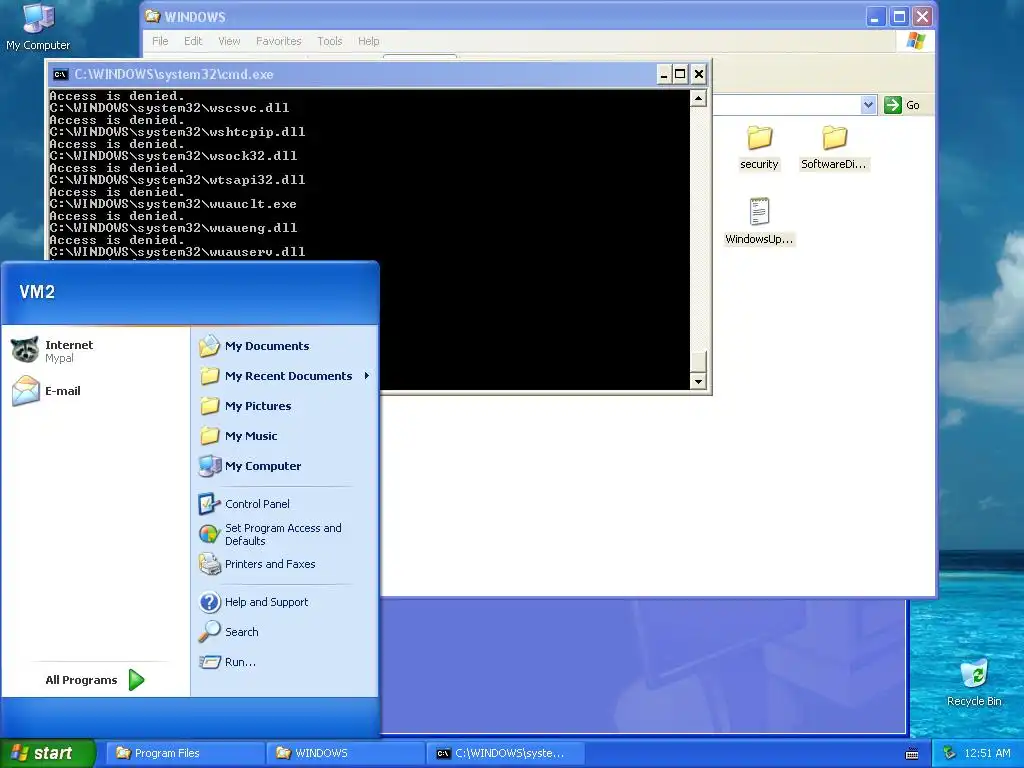This screenshot has height=768, width=1024.
Task: Click the keyboard icon in taskbar
Action: [x=912, y=754]
